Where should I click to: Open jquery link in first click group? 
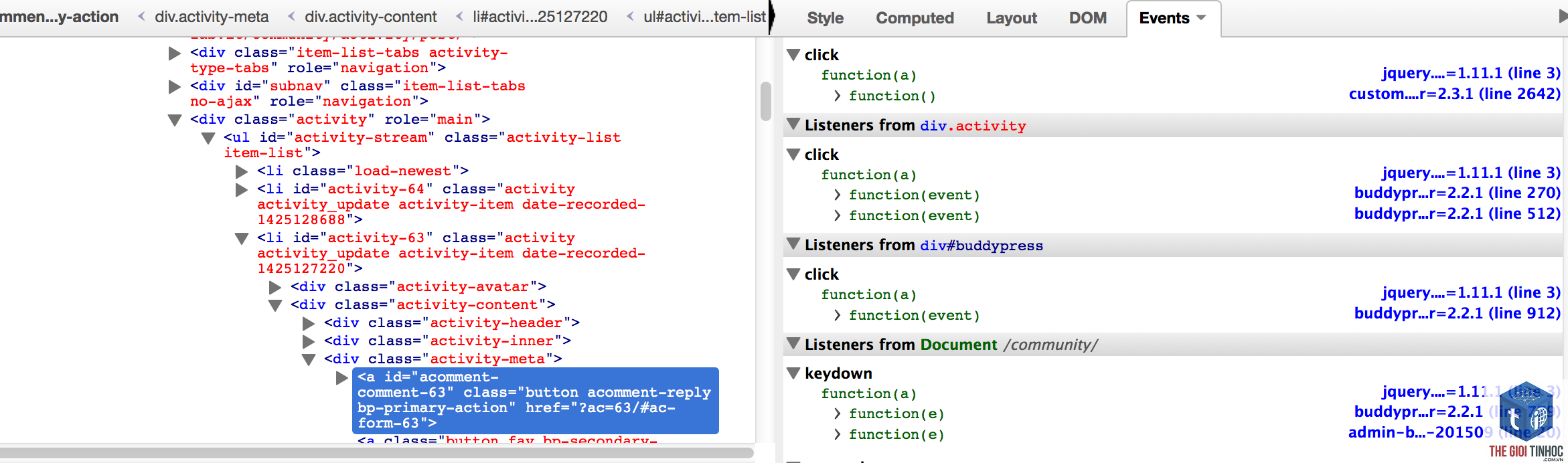[x=1471, y=73]
